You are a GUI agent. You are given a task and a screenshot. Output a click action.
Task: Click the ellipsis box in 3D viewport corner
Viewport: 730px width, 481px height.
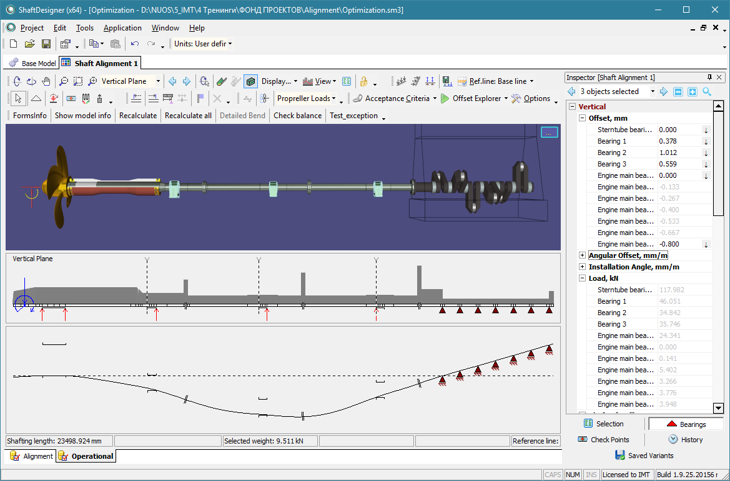pos(549,133)
